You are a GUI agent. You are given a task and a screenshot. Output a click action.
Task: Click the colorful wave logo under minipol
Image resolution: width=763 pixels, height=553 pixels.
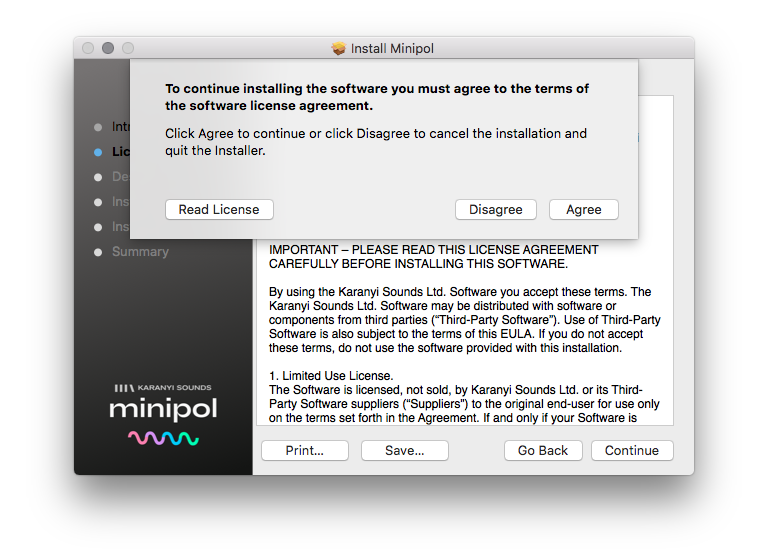163,438
